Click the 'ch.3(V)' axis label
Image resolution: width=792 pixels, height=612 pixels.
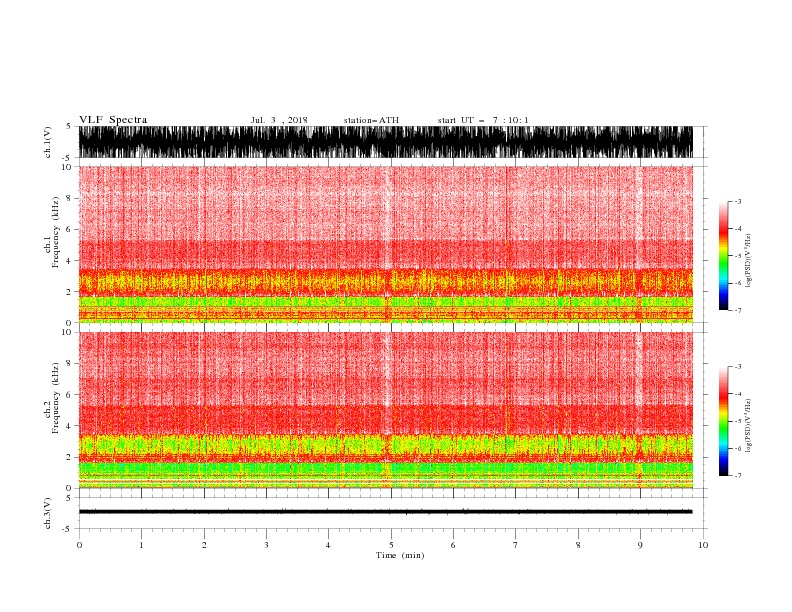coord(48,513)
